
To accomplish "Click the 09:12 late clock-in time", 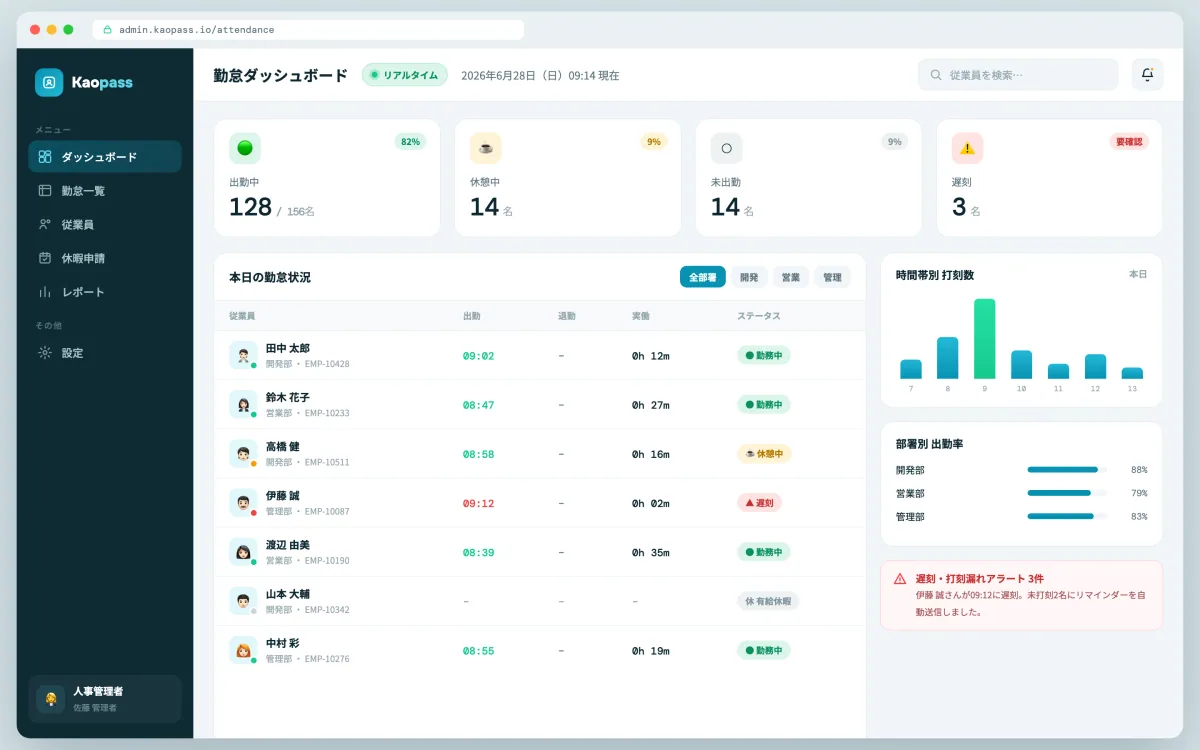I will tap(478, 503).
